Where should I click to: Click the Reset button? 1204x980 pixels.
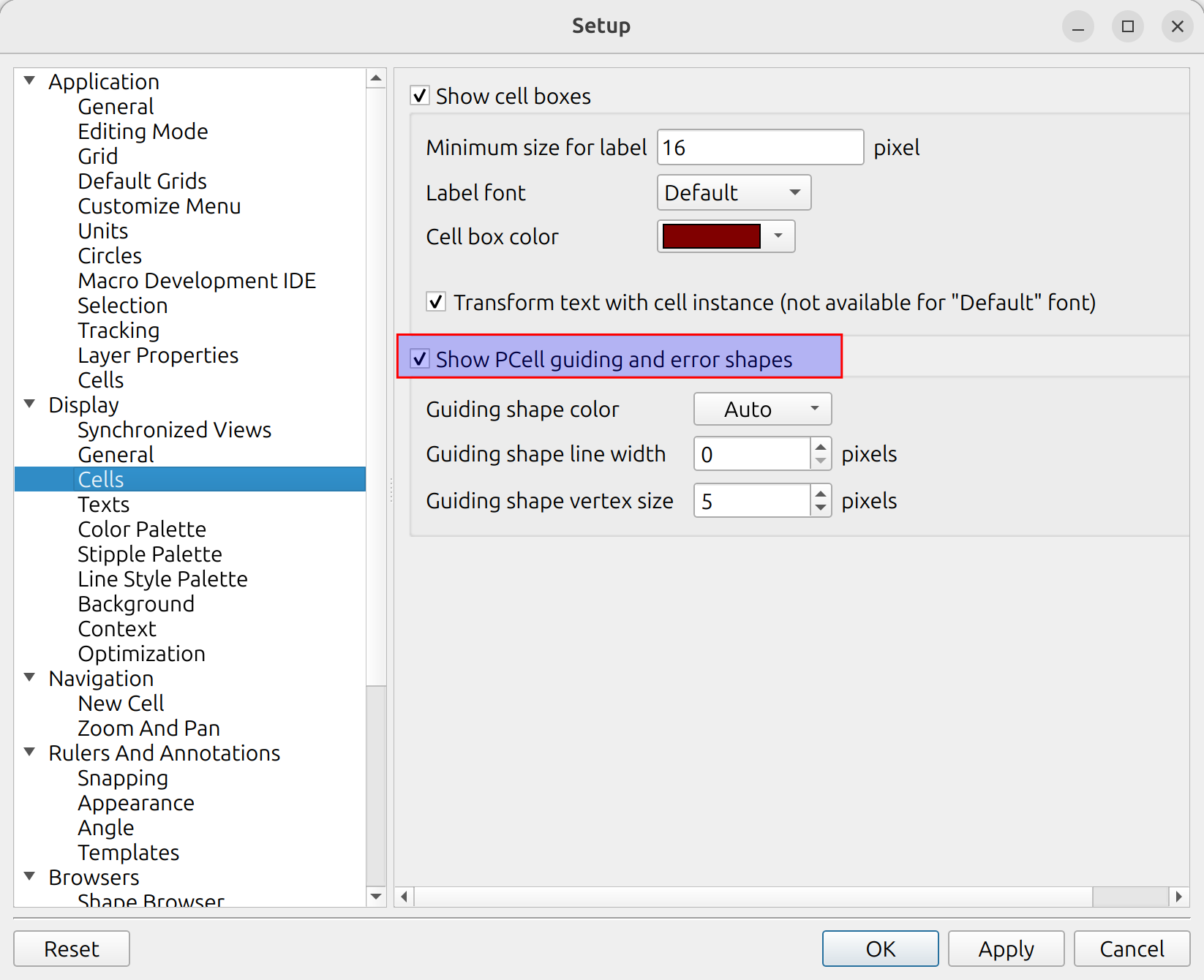[x=72, y=949]
